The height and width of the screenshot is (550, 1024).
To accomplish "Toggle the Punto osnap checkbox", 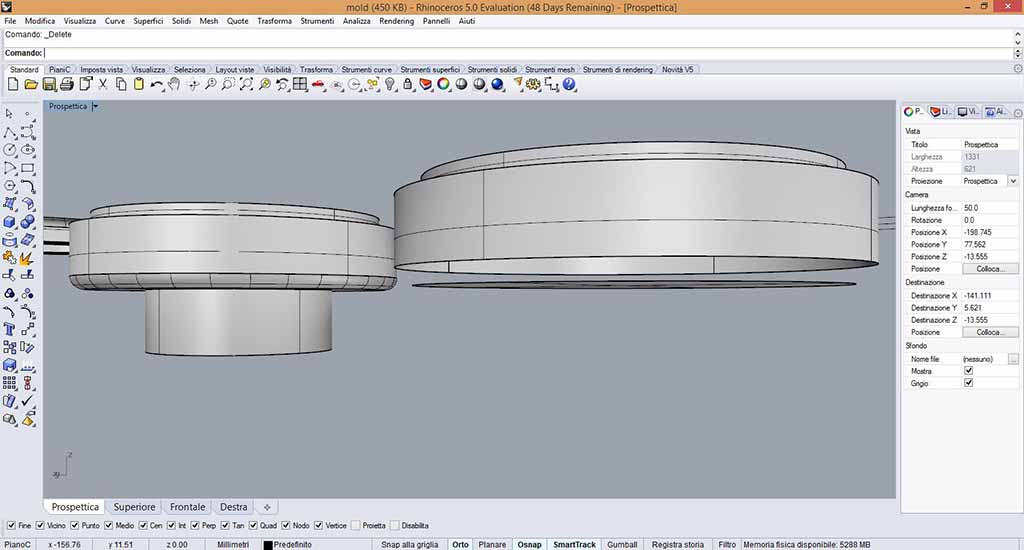I will 74,525.
